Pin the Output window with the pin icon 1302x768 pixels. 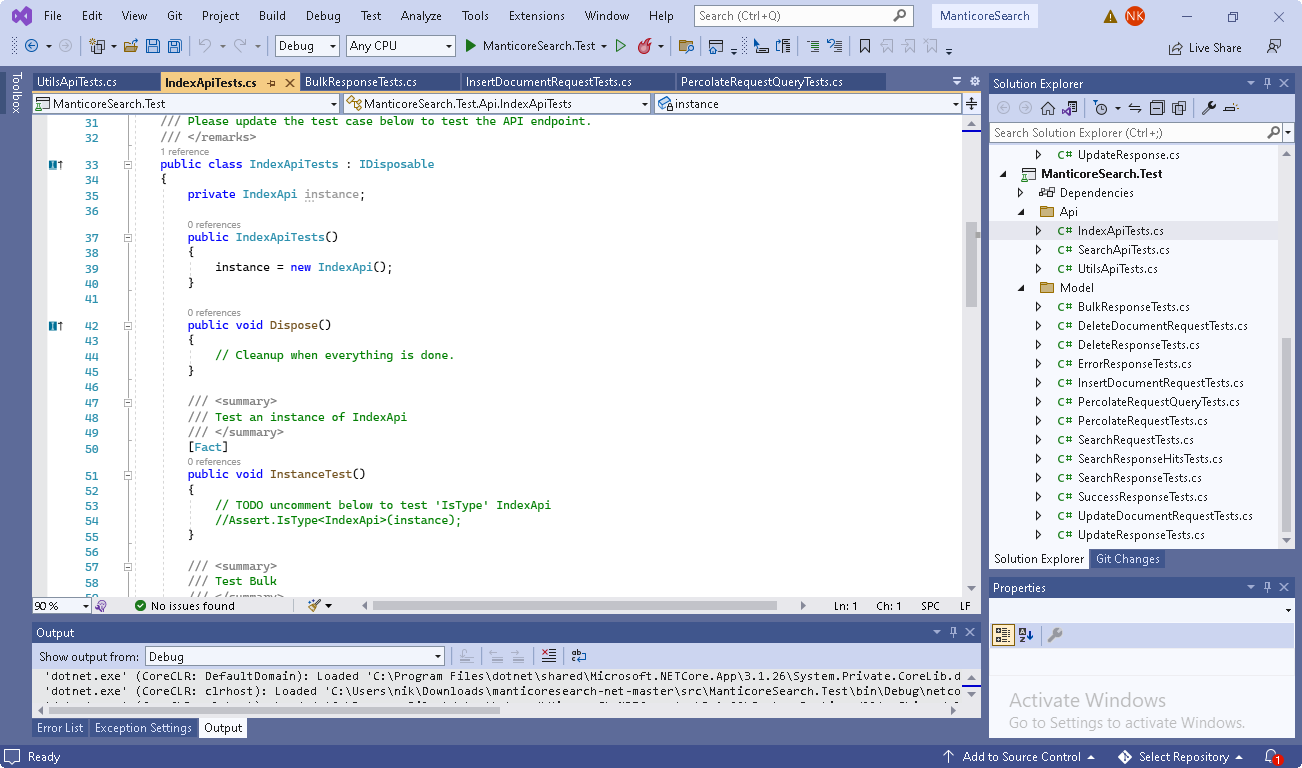tap(952, 632)
